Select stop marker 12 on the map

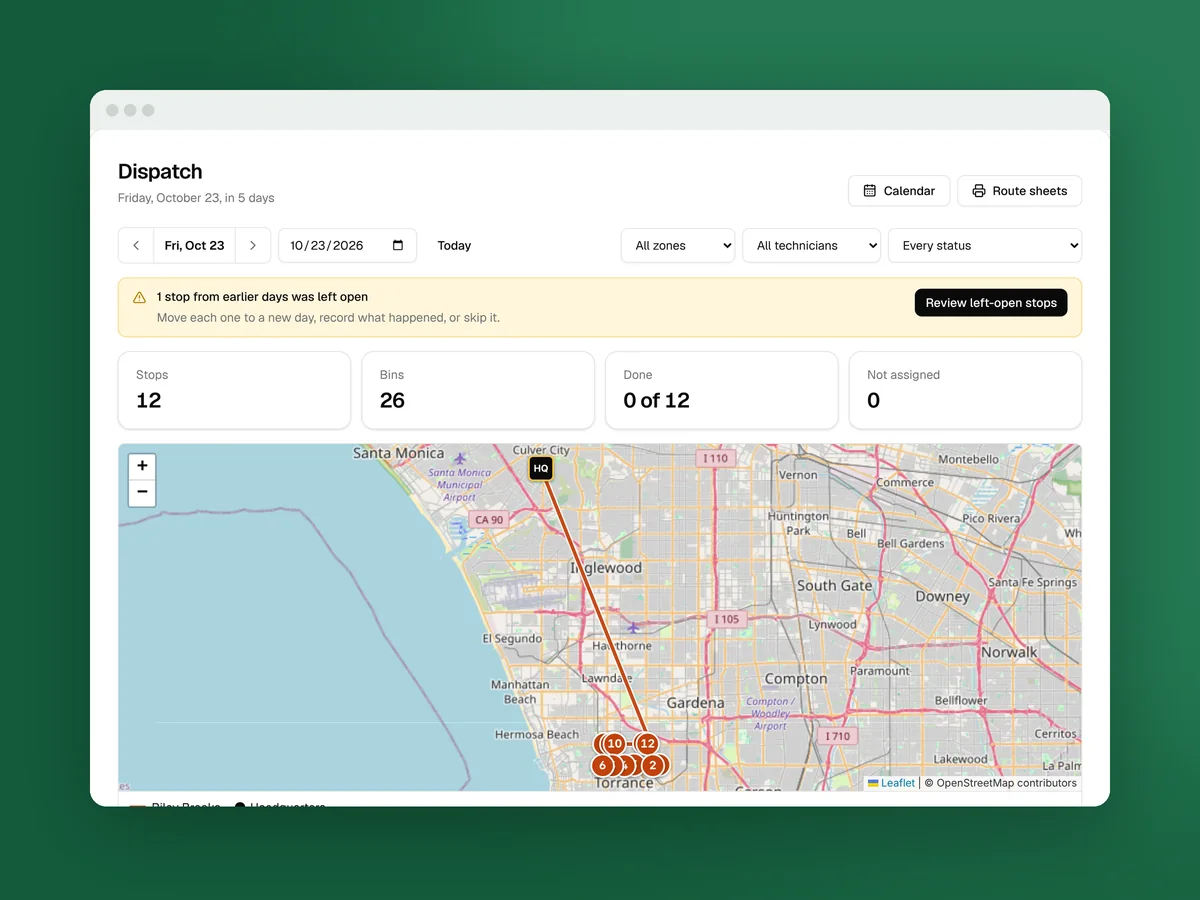pyautogui.click(x=647, y=743)
